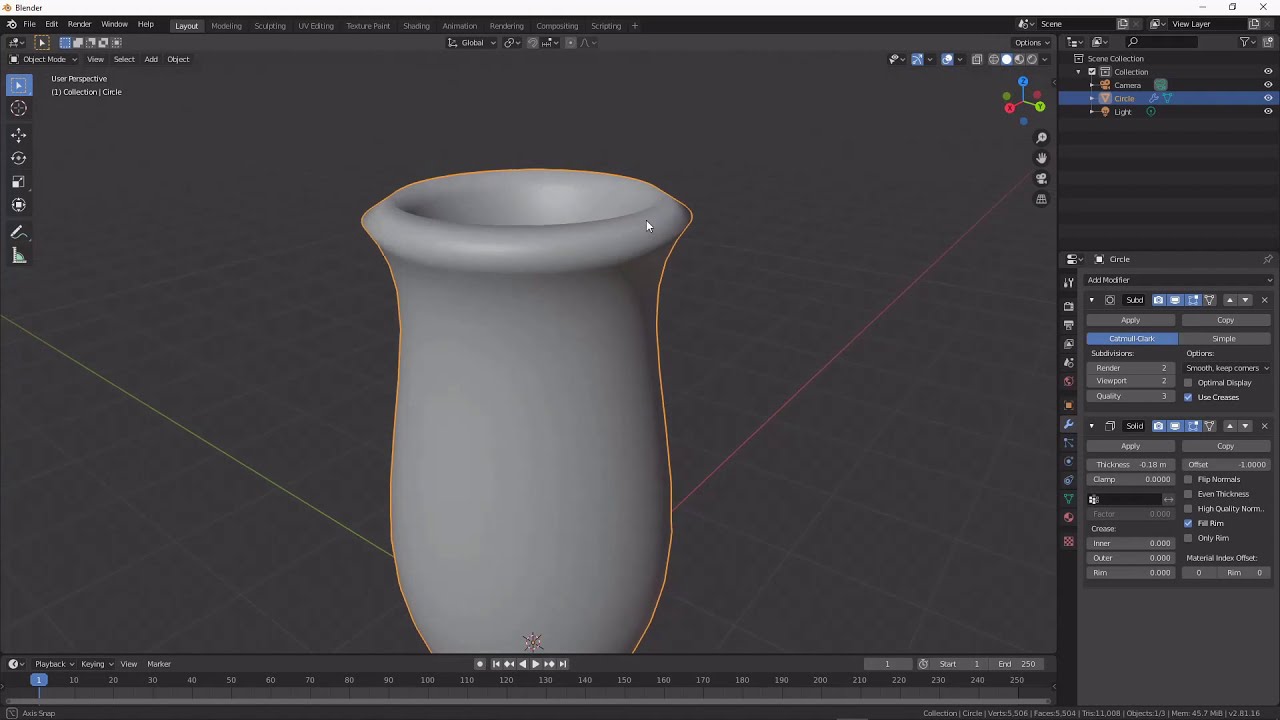Collapse the Subdivision modifier panel
The height and width of the screenshot is (720, 1280).
(x=1091, y=300)
